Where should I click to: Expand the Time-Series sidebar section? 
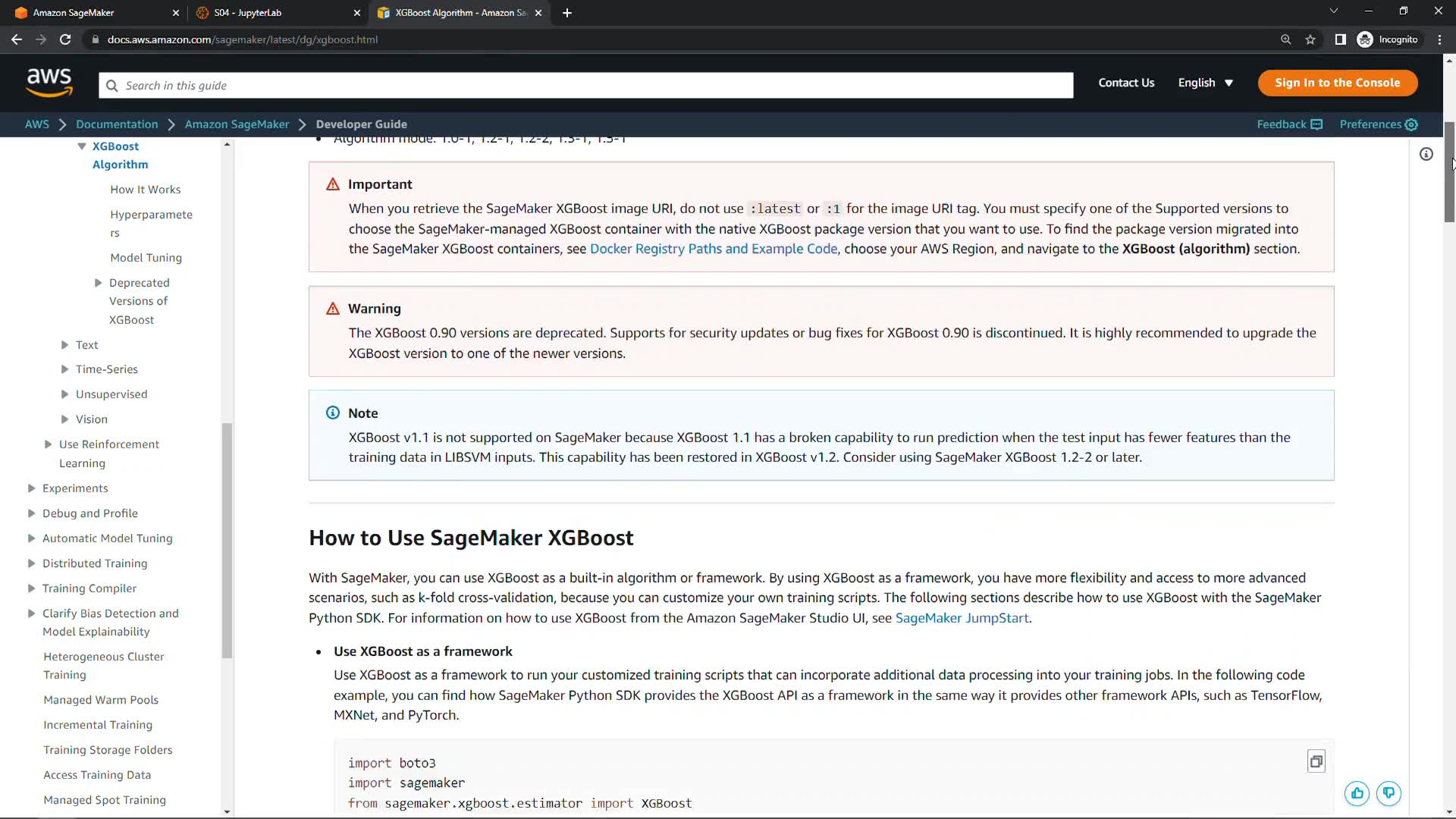[x=64, y=369]
